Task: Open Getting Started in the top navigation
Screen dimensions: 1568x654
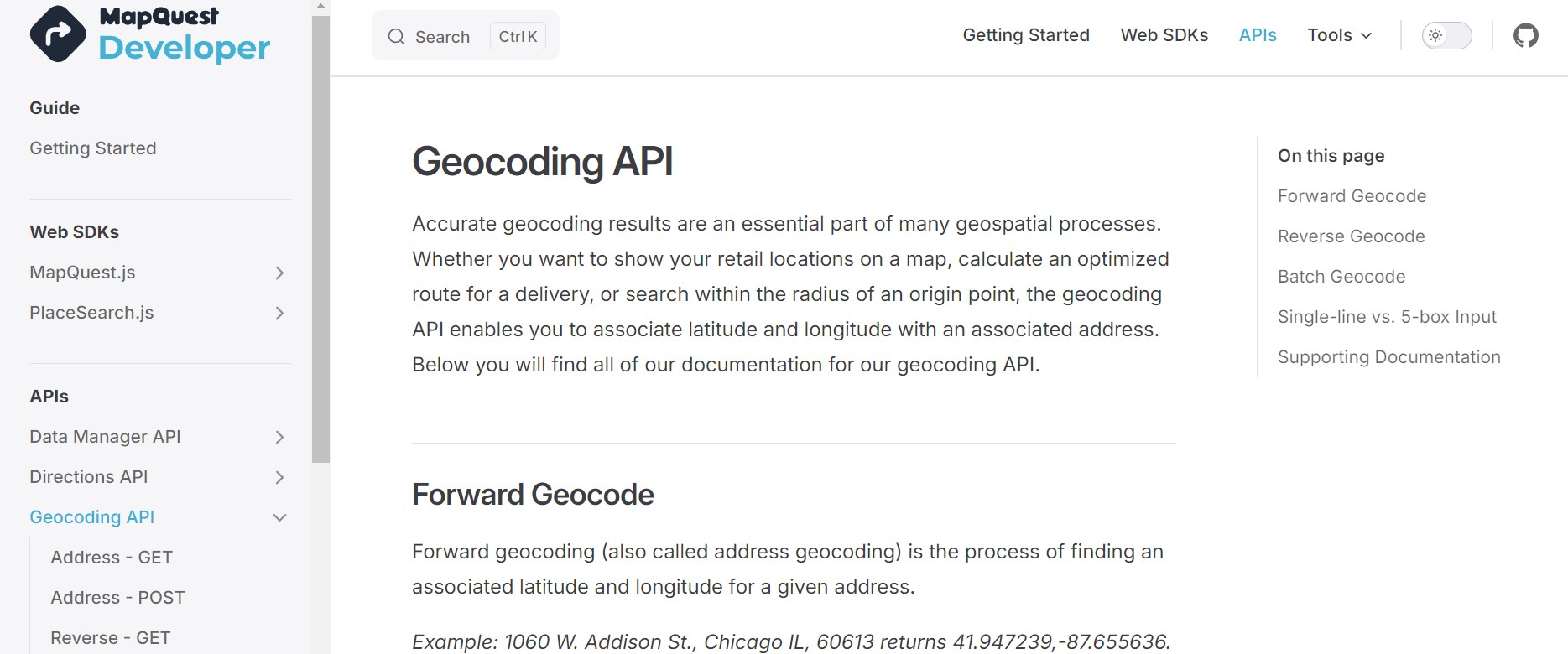Action: [x=1025, y=35]
